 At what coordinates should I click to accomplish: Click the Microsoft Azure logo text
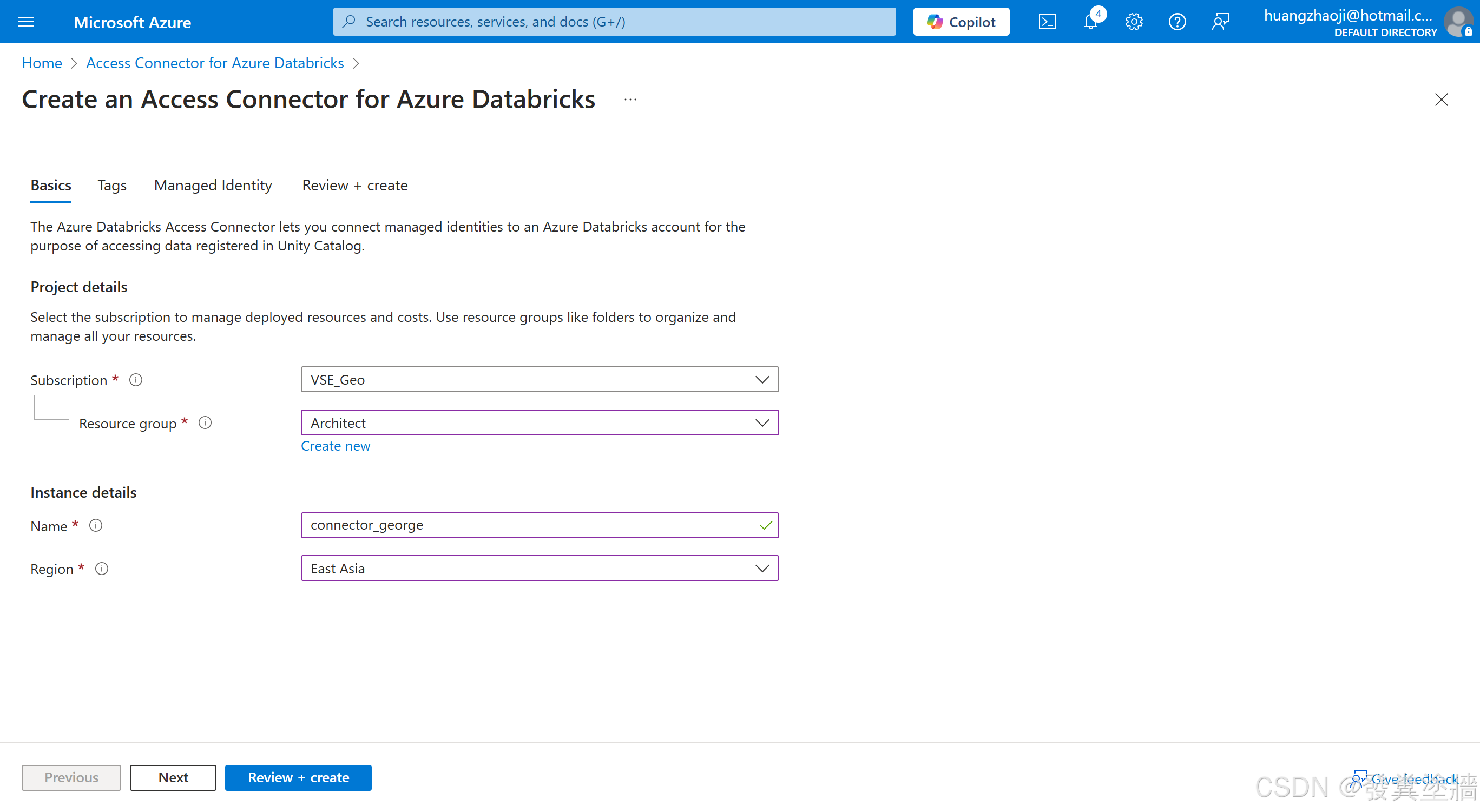pos(133,22)
